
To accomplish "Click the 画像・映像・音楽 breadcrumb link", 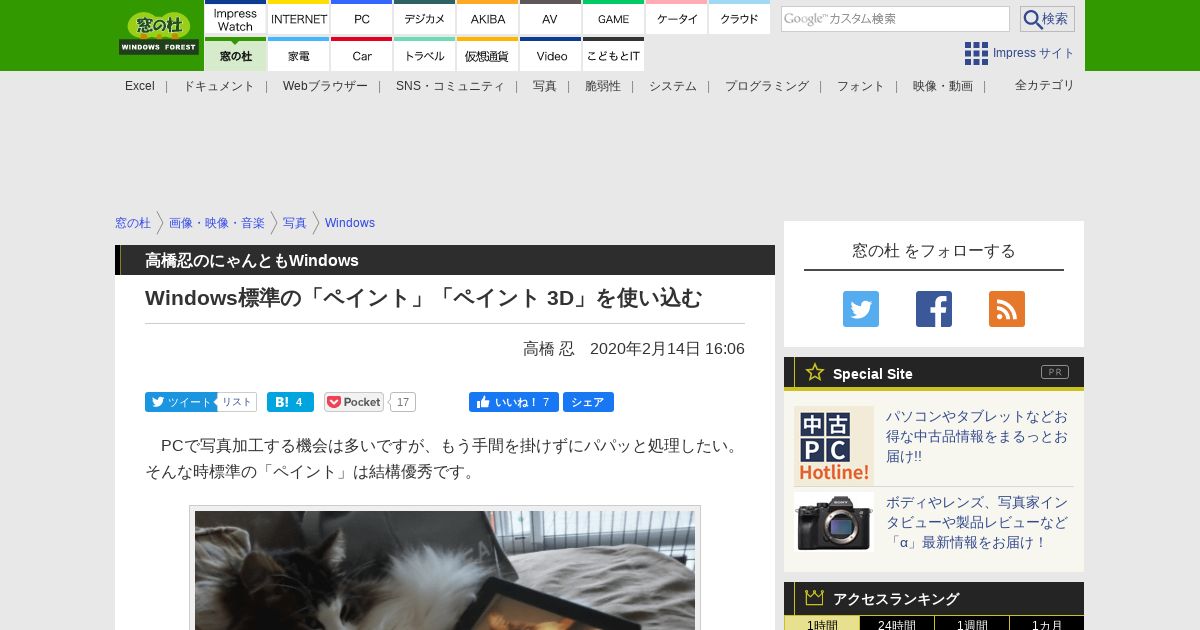I will click(217, 223).
